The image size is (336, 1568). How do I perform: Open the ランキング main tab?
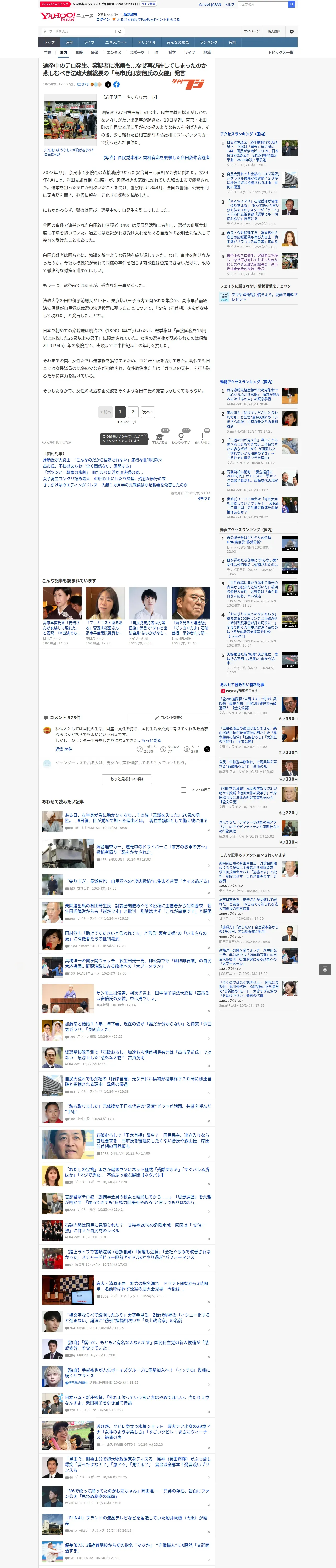(209, 43)
